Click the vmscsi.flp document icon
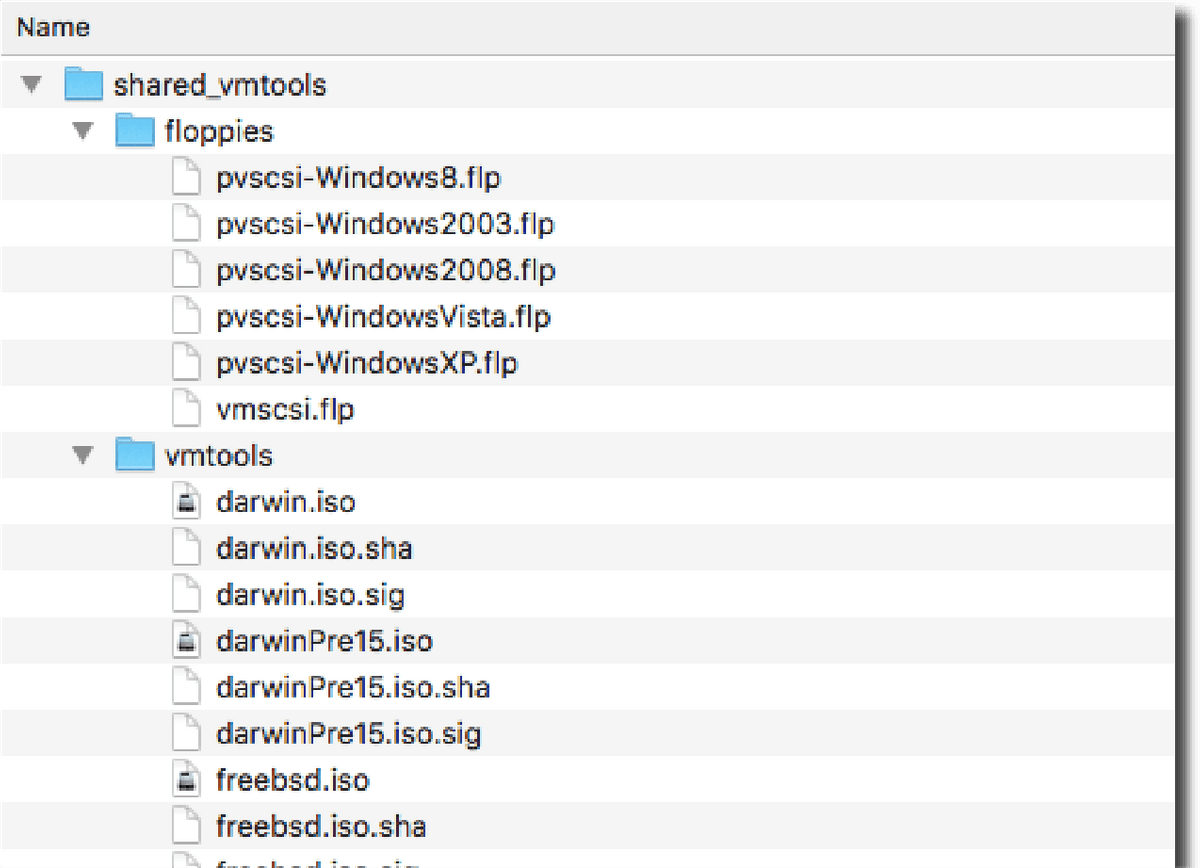 point(184,410)
